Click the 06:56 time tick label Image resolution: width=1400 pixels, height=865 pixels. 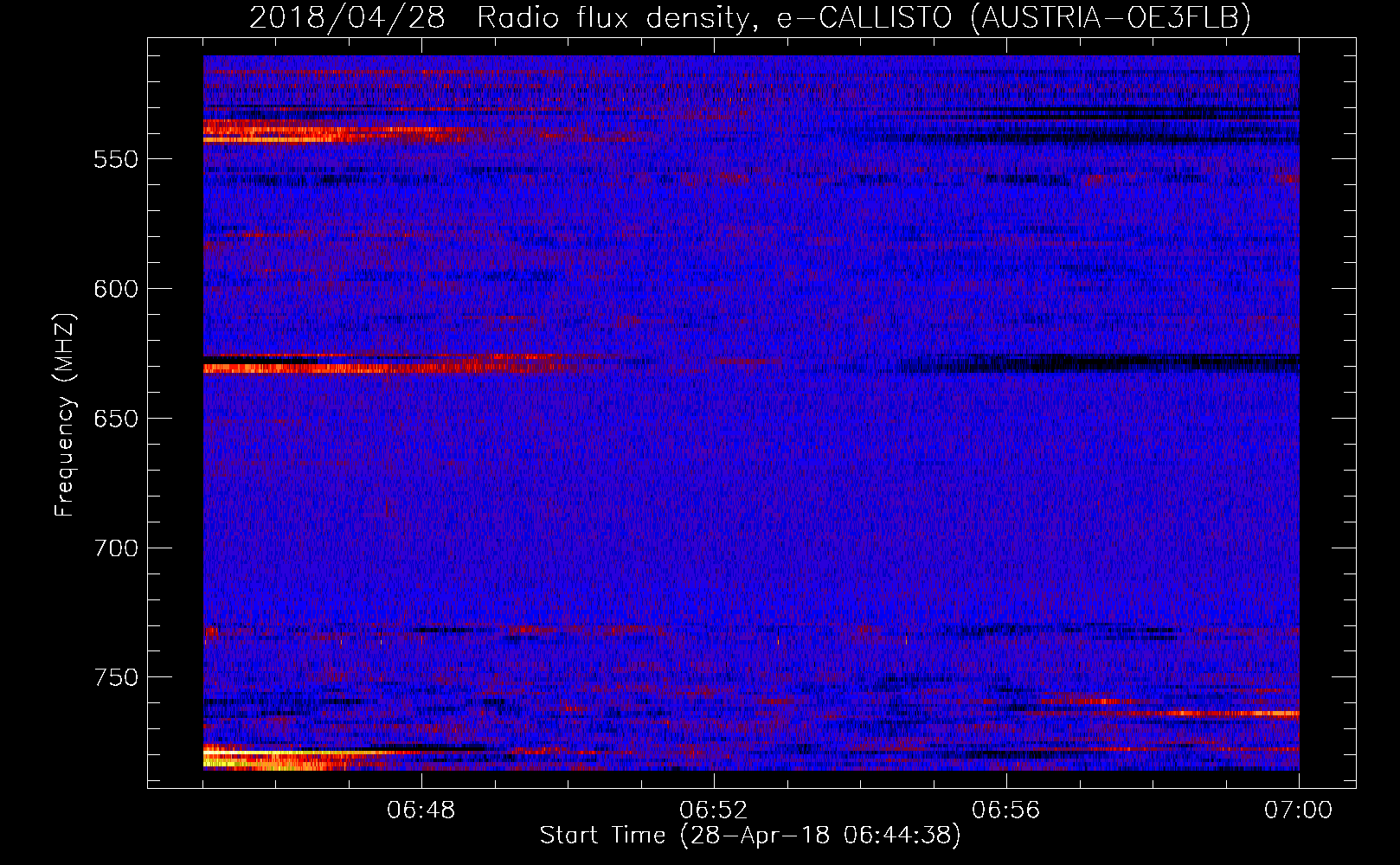click(x=1006, y=811)
